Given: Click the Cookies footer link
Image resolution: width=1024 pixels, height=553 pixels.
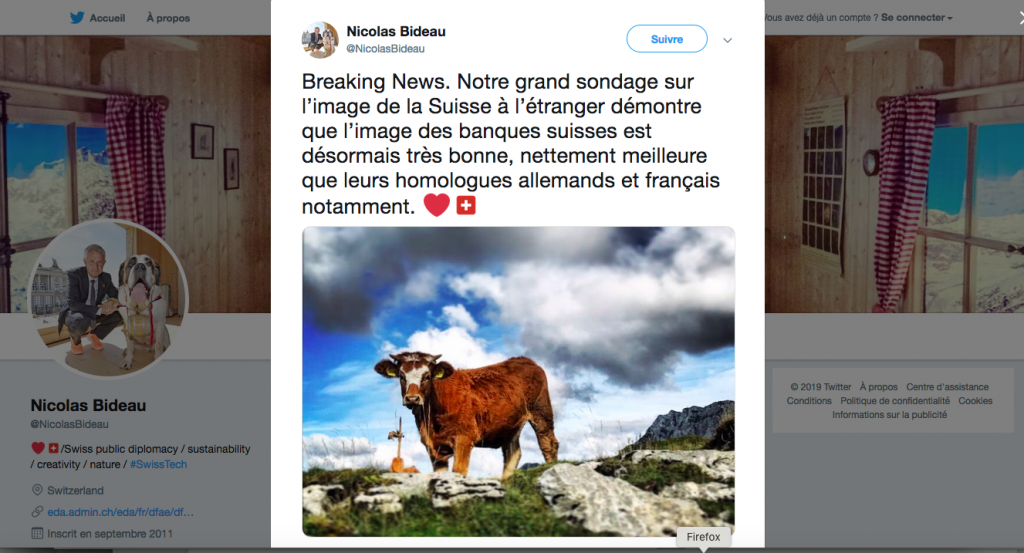Looking at the screenshot, I should [x=975, y=401].
